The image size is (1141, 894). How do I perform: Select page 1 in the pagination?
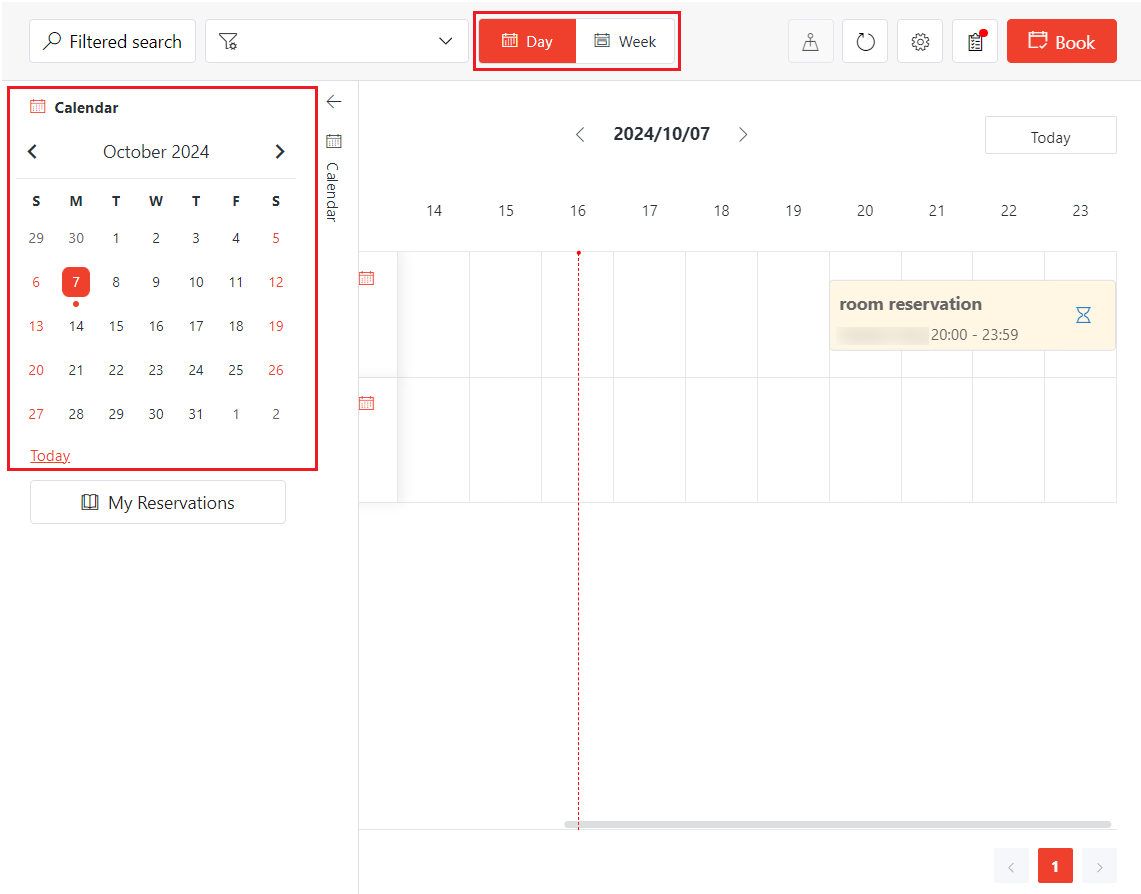pyautogui.click(x=1055, y=866)
